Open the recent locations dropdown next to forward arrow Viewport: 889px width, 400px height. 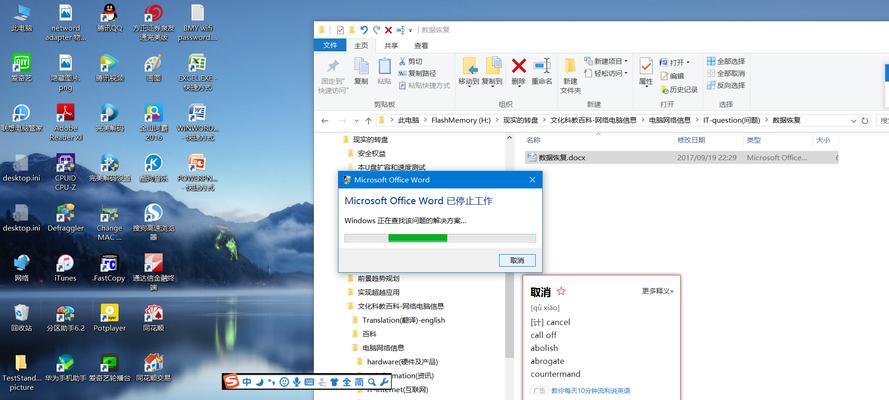tap(356, 121)
